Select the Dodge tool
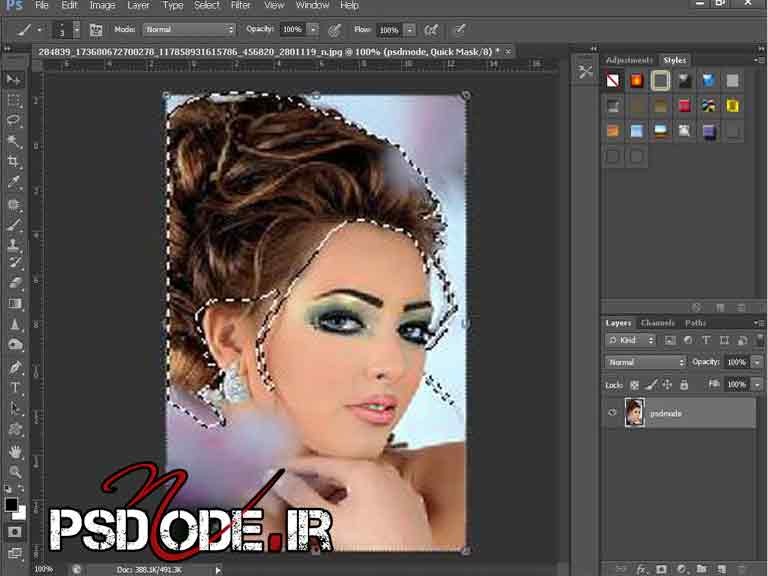768x576 pixels. coord(14,345)
